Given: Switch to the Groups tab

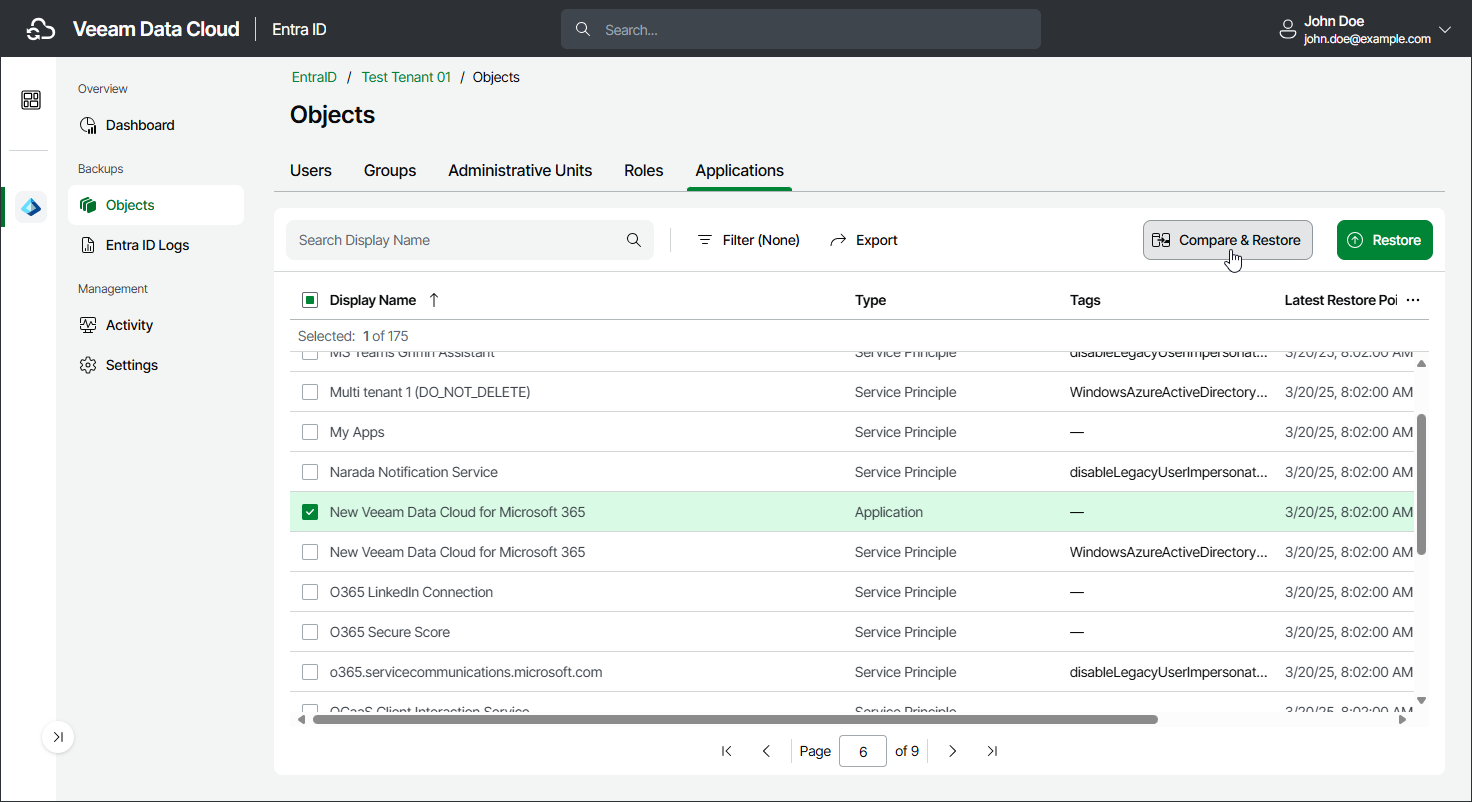Looking at the screenshot, I should (x=390, y=170).
